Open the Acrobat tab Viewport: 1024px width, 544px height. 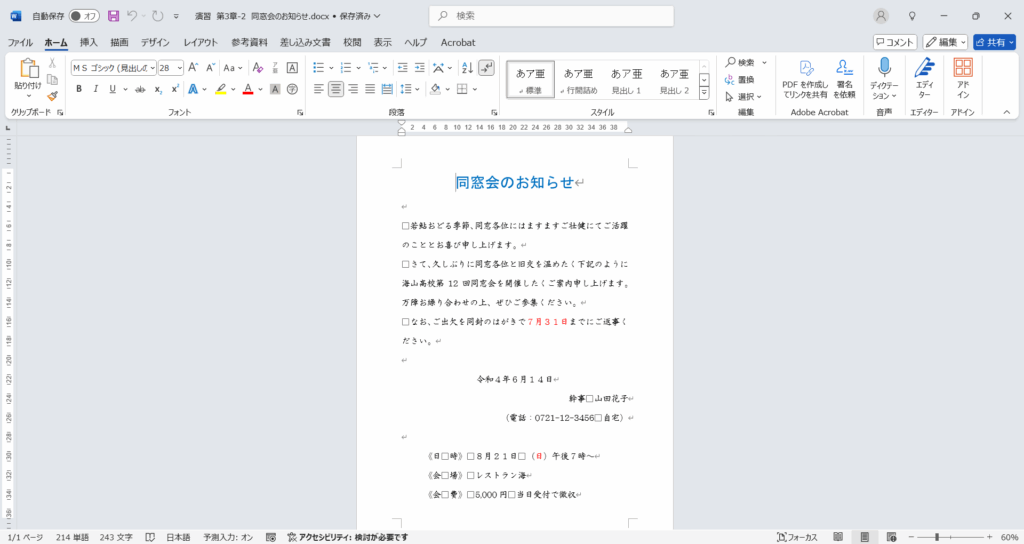[x=458, y=42]
